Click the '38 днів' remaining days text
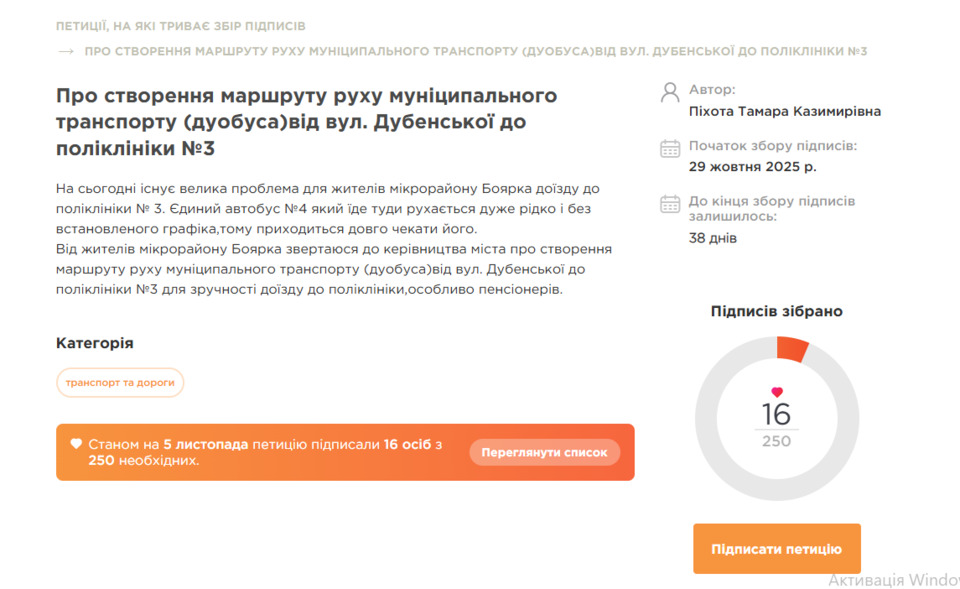 (x=712, y=238)
